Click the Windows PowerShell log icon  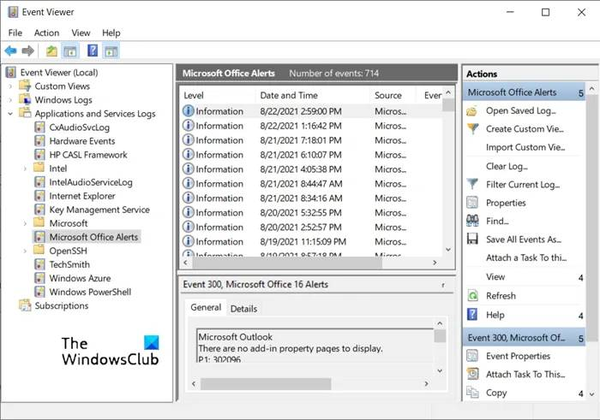tap(39, 291)
